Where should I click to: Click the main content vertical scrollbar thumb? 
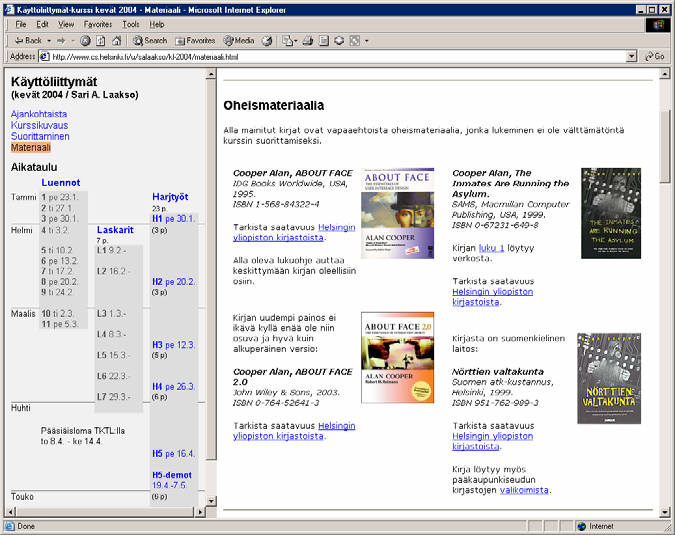665,145
